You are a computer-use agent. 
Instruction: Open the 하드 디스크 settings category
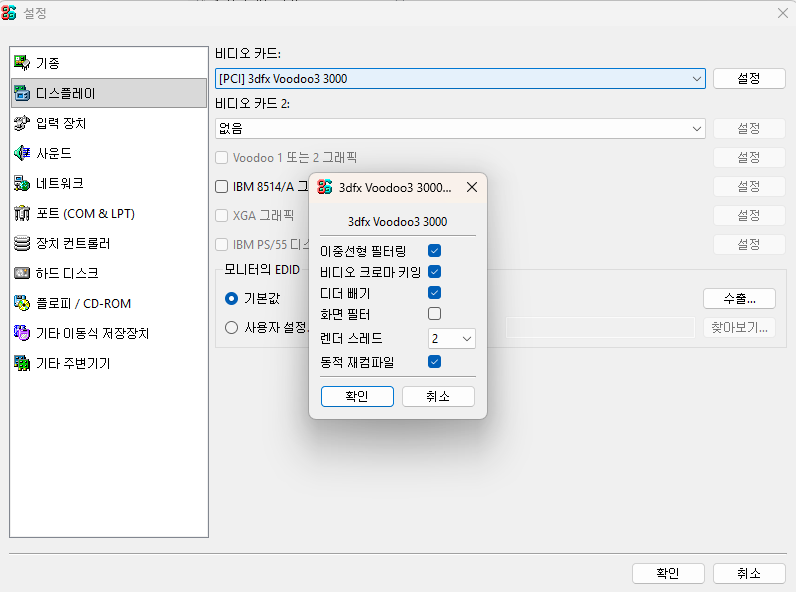(109, 273)
